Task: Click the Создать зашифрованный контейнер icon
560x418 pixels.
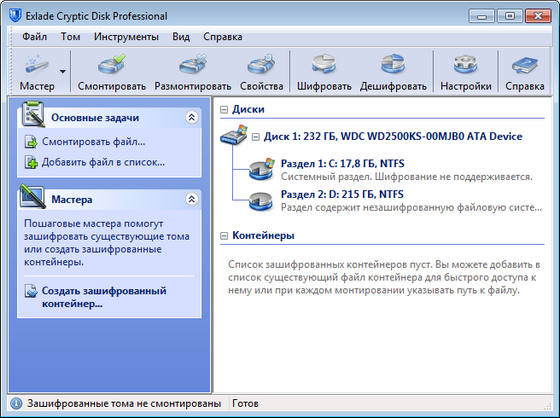Action: pyautogui.click(x=31, y=291)
